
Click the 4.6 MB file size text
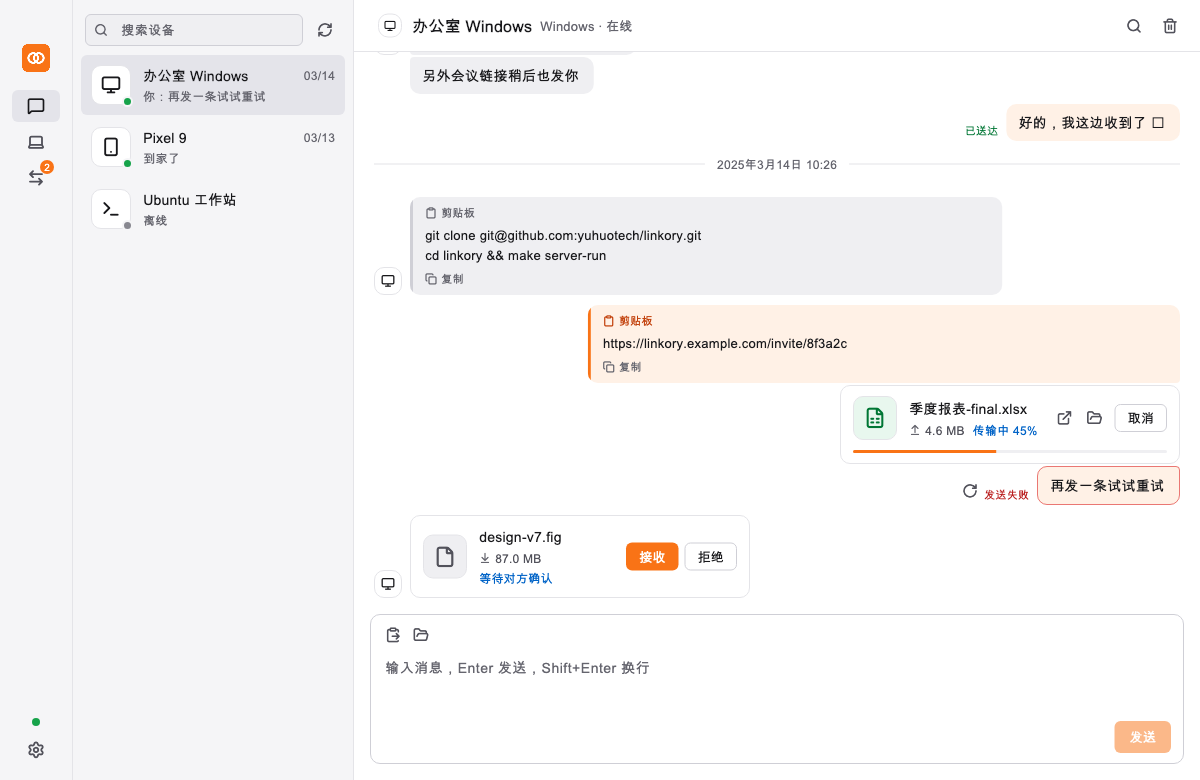pos(944,431)
